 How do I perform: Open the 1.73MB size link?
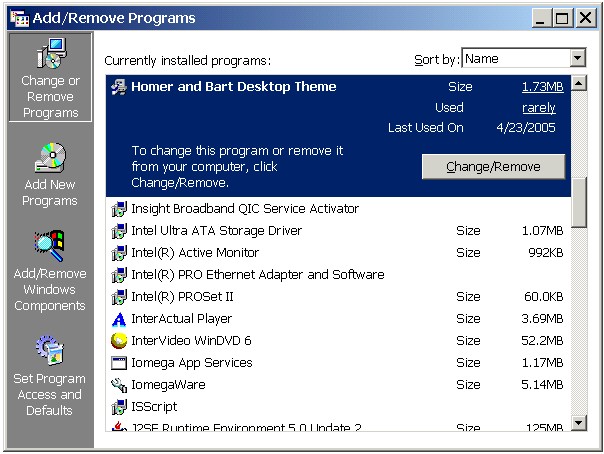pyautogui.click(x=542, y=87)
